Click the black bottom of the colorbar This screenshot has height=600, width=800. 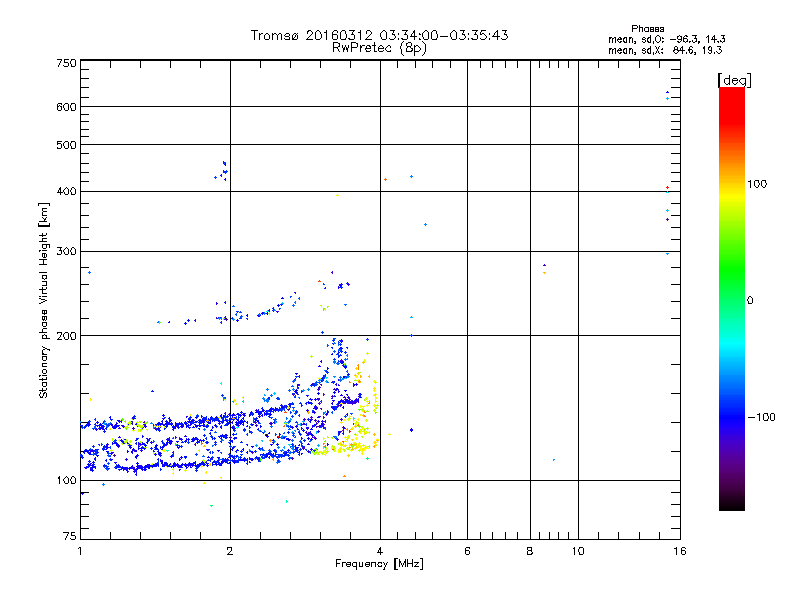(x=732, y=503)
